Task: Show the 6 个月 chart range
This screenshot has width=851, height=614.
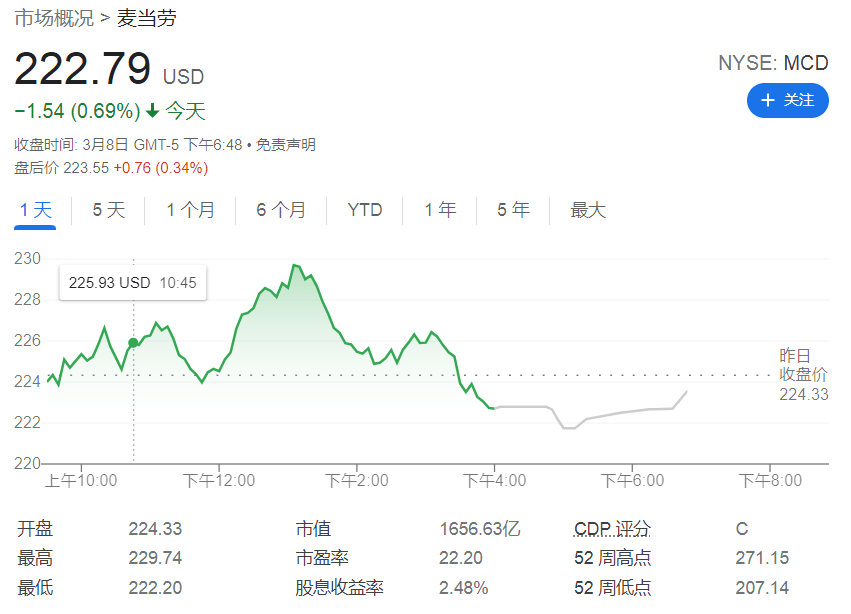Action: (x=281, y=210)
